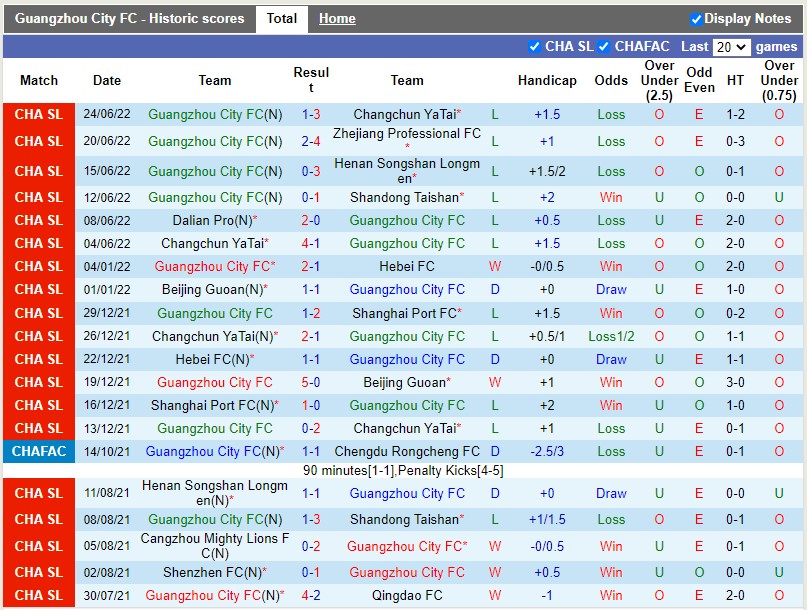
Task: Open Qingdao FC team link
Action: pos(407,596)
